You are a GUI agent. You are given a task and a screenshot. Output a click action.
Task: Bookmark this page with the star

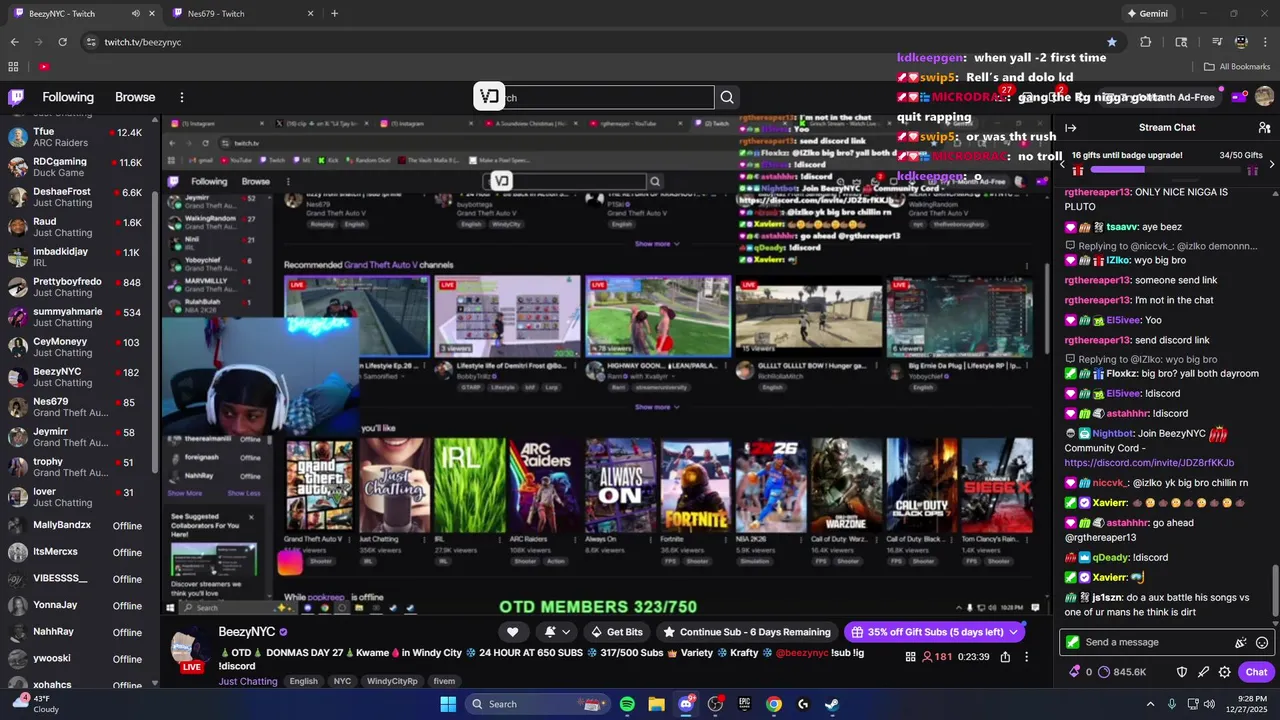[1112, 42]
